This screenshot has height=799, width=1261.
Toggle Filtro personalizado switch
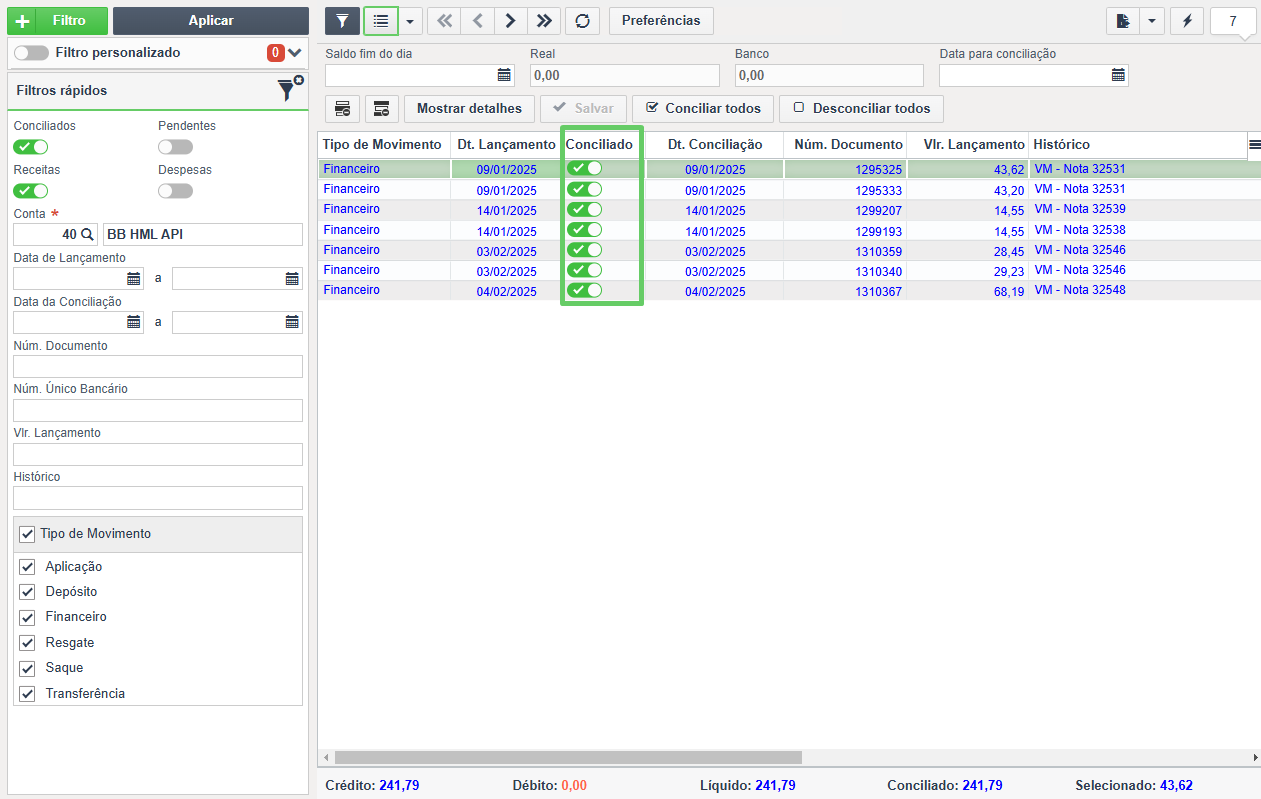pos(31,53)
